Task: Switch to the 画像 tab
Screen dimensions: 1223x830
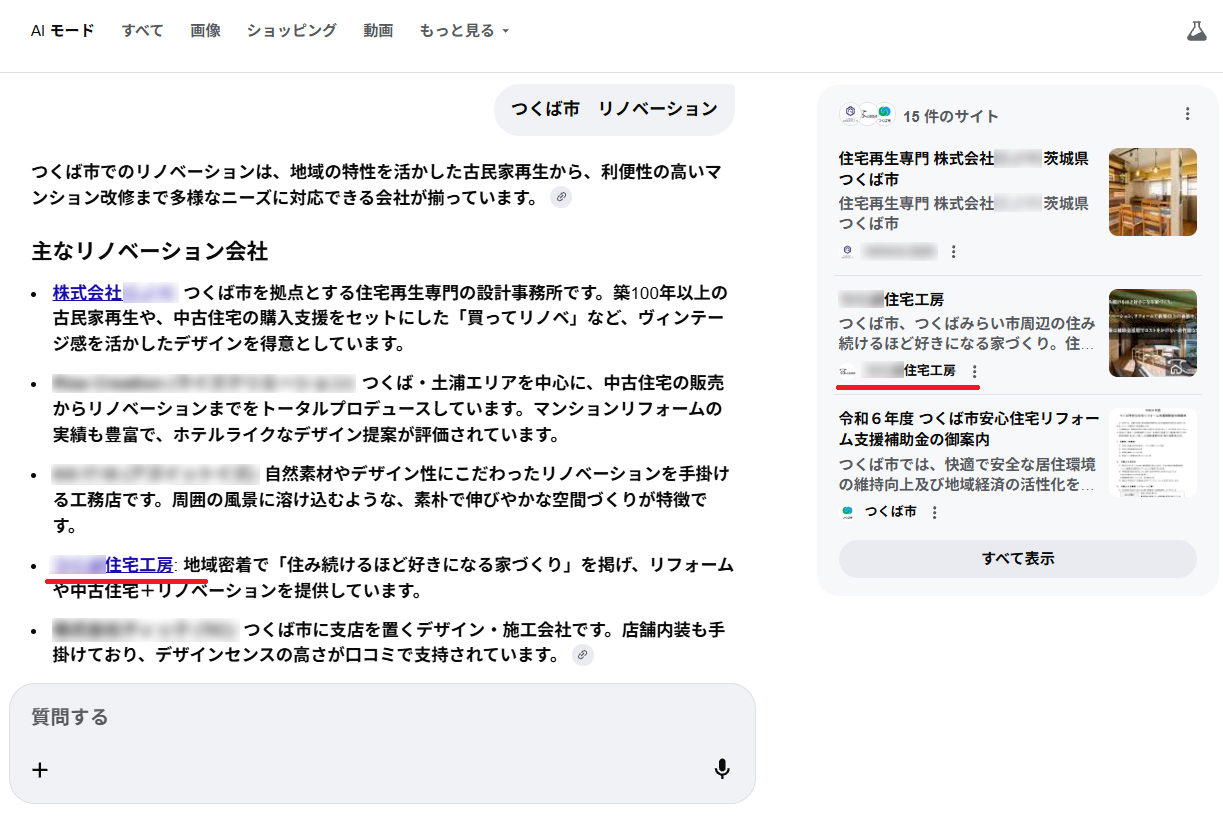Action: click(205, 31)
